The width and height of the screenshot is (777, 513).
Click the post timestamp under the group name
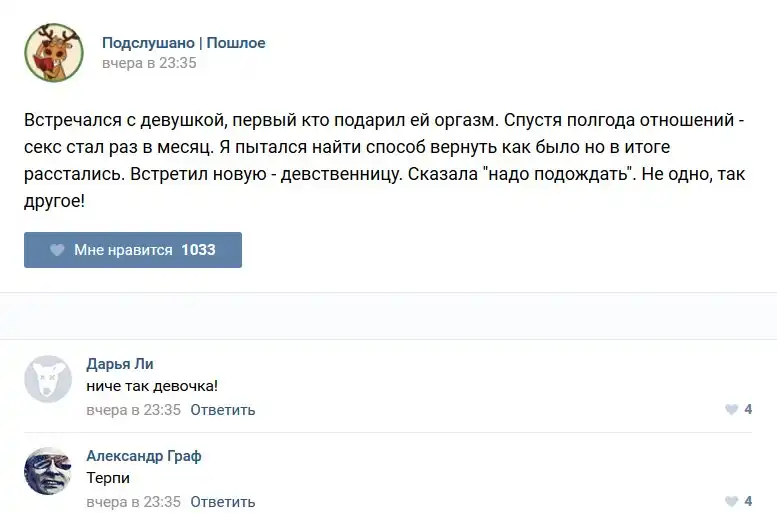[149, 63]
